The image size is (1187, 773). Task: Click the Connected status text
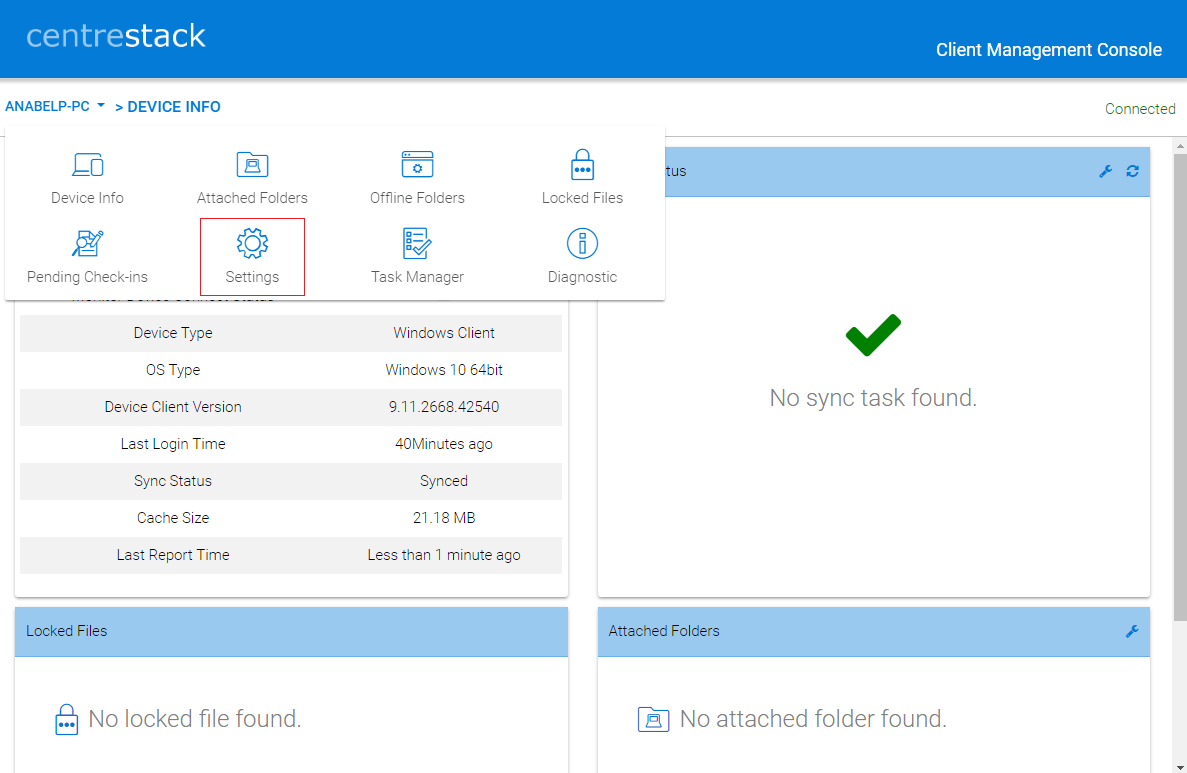click(1139, 108)
